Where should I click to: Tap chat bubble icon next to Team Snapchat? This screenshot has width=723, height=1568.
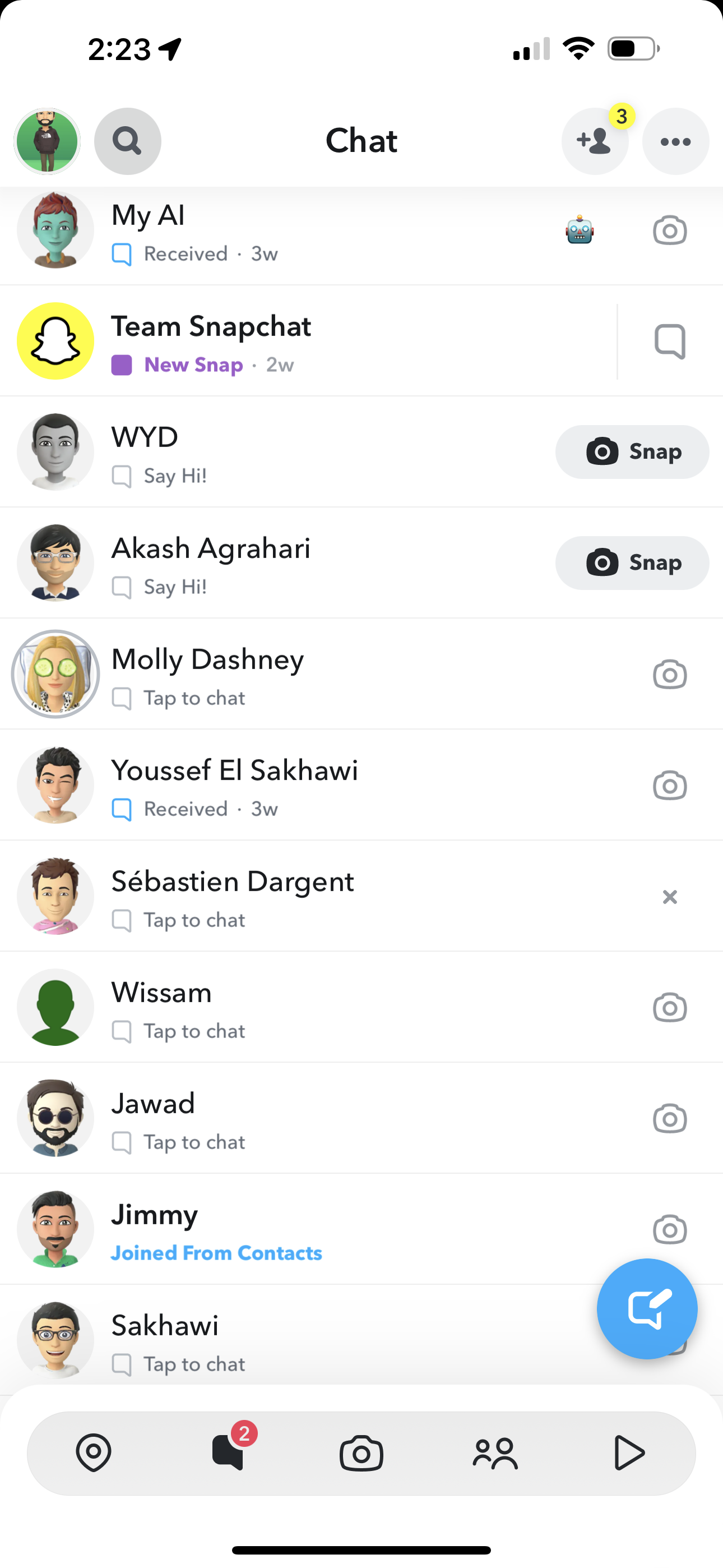click(669, 342)
